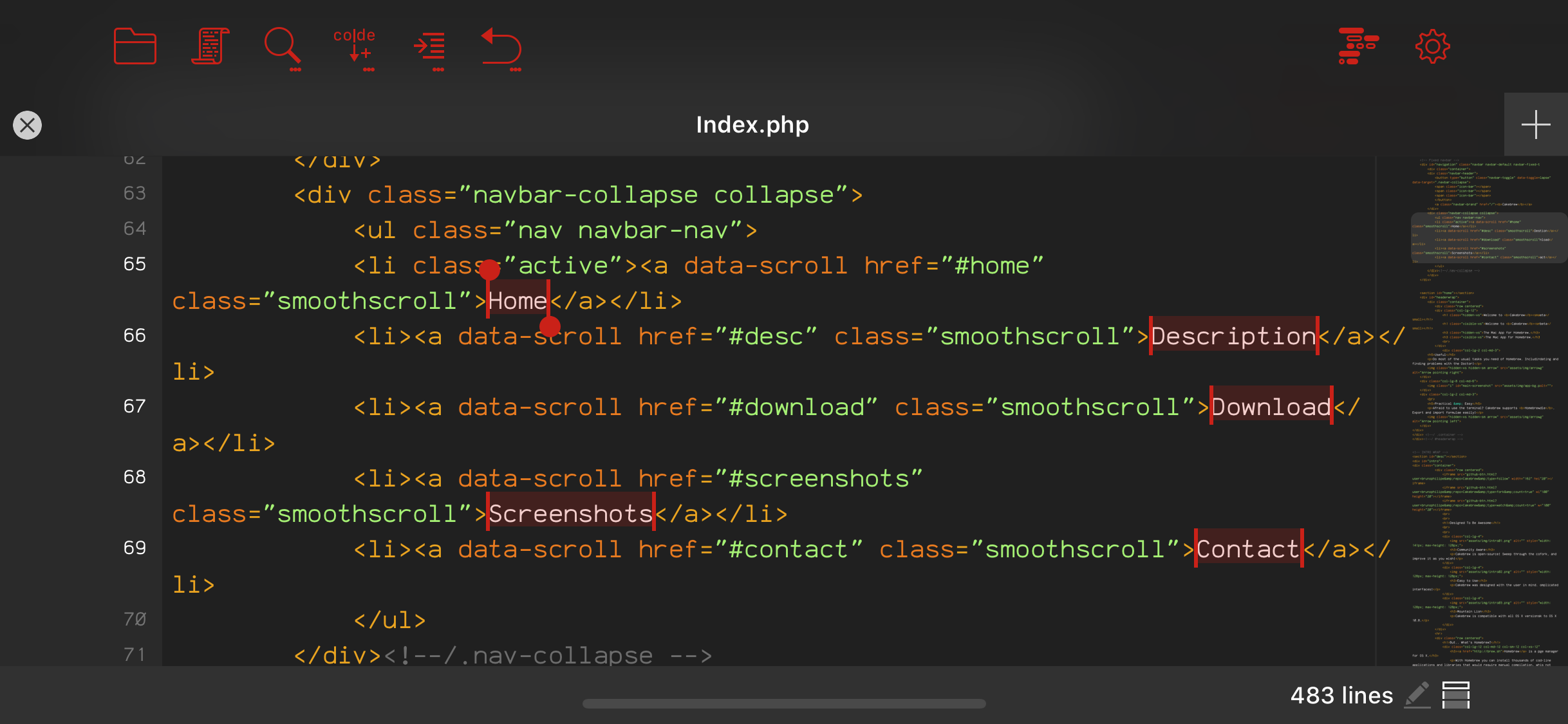Open the settings gear icon
Viewport: 1568px width, 724px height.
(x=1432, y=46)
